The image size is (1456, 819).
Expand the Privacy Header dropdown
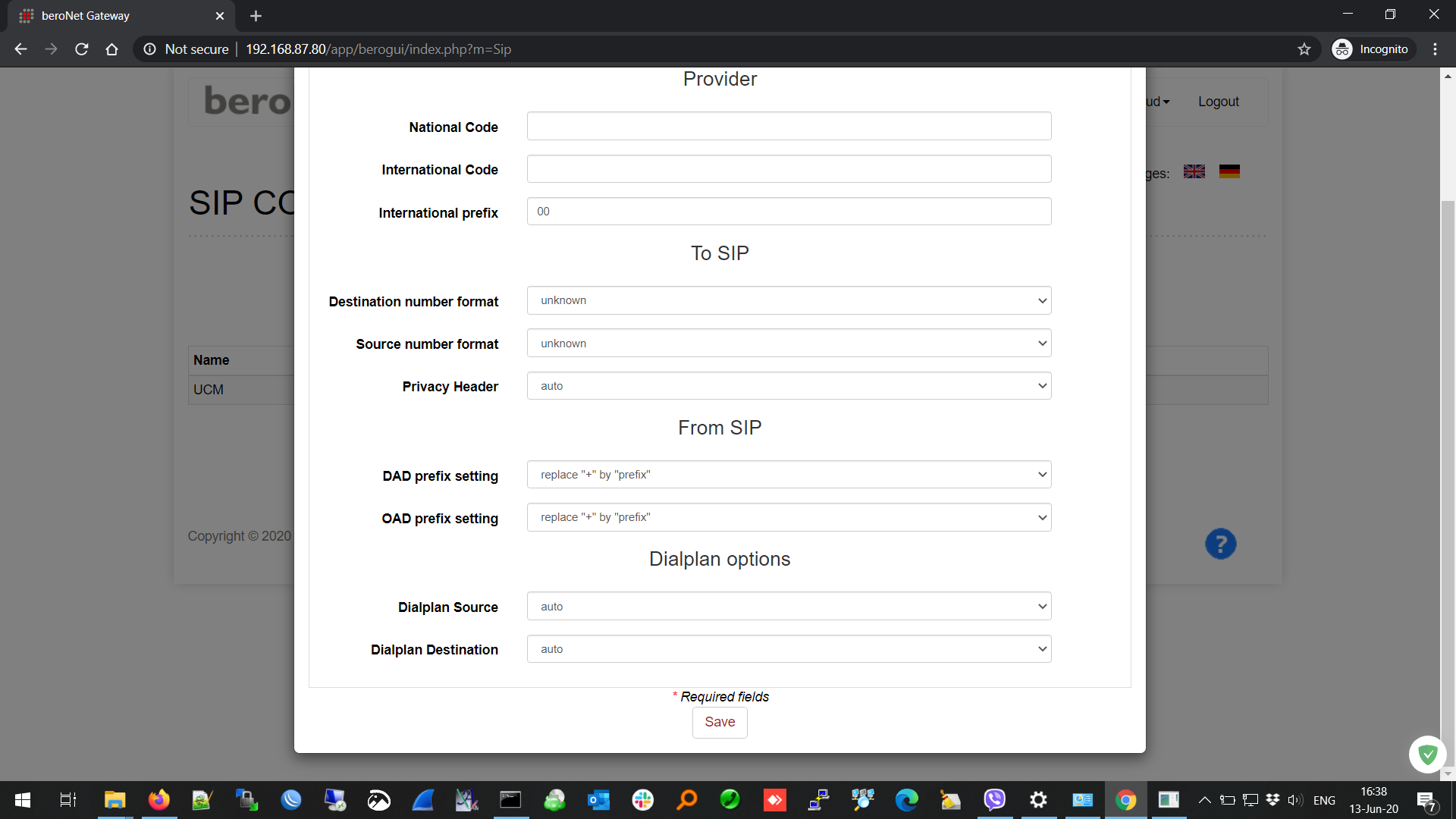tap(789, 386)
